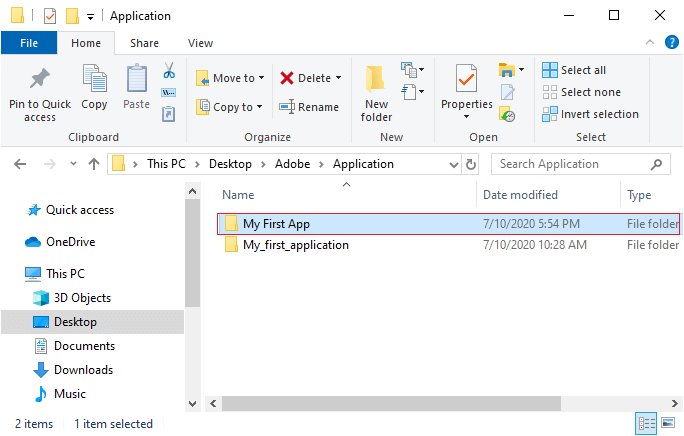The height and width of the screenshot is (436, 684).
Task: Open the Share ribbon tab
Action: coord(144,43)
